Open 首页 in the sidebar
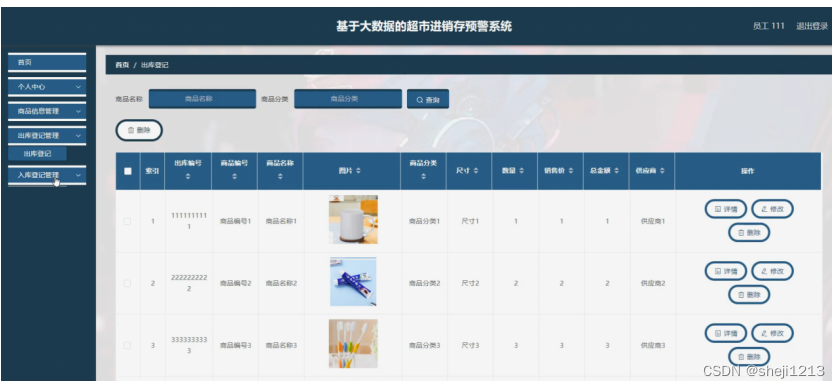Image resolution: width=840 pixels, height=388 pixels. tap(47, 62)
